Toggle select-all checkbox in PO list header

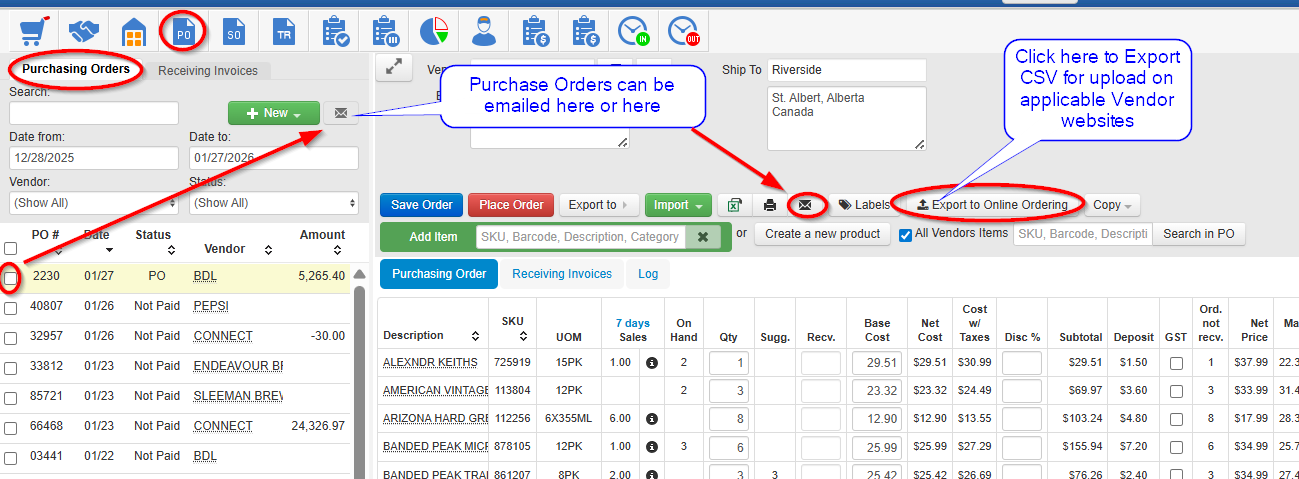10,248
